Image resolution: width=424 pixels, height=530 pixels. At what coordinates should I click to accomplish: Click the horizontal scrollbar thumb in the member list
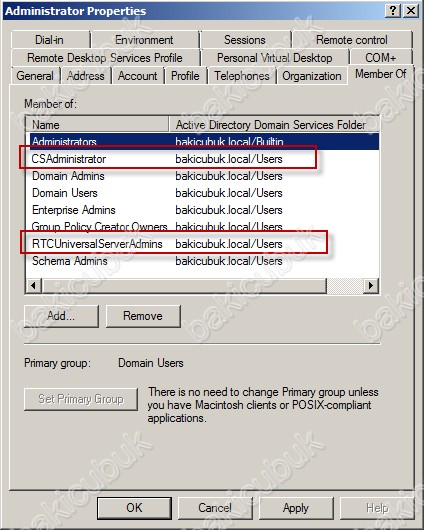184,286
